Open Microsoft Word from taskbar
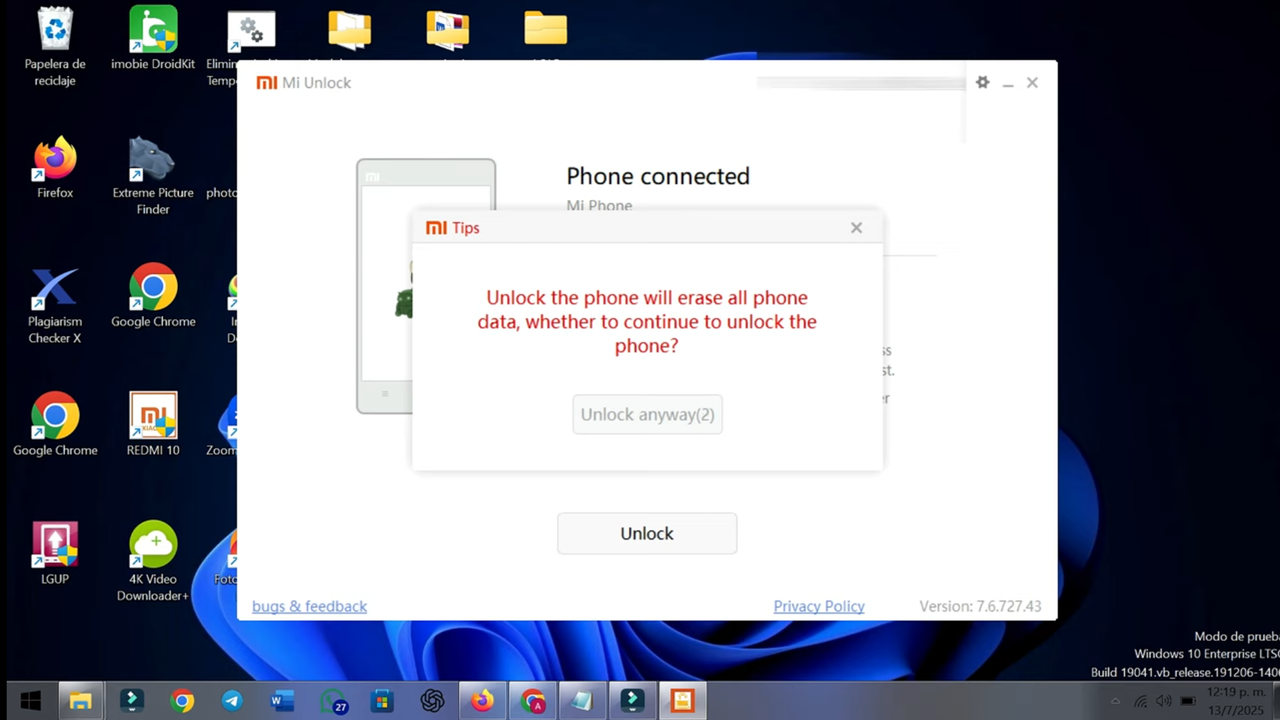This screenshot has height=720, width=1280. point(282,701)
